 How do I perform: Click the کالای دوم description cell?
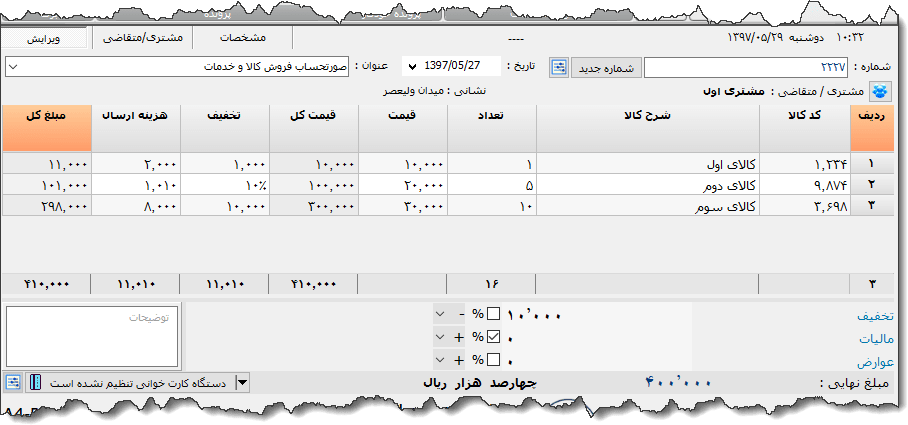[648, 185]
